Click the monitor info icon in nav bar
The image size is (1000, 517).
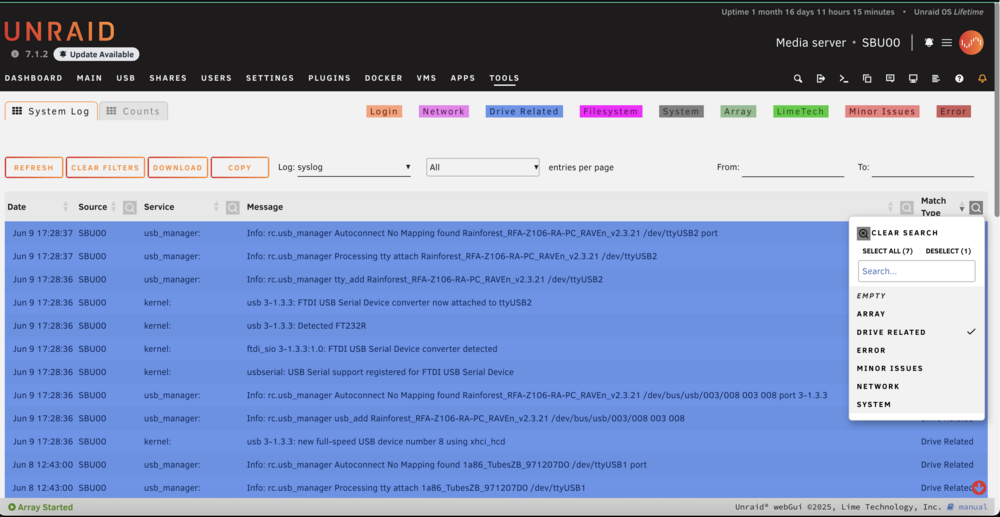pyautogui.click(x=913, y=78)
